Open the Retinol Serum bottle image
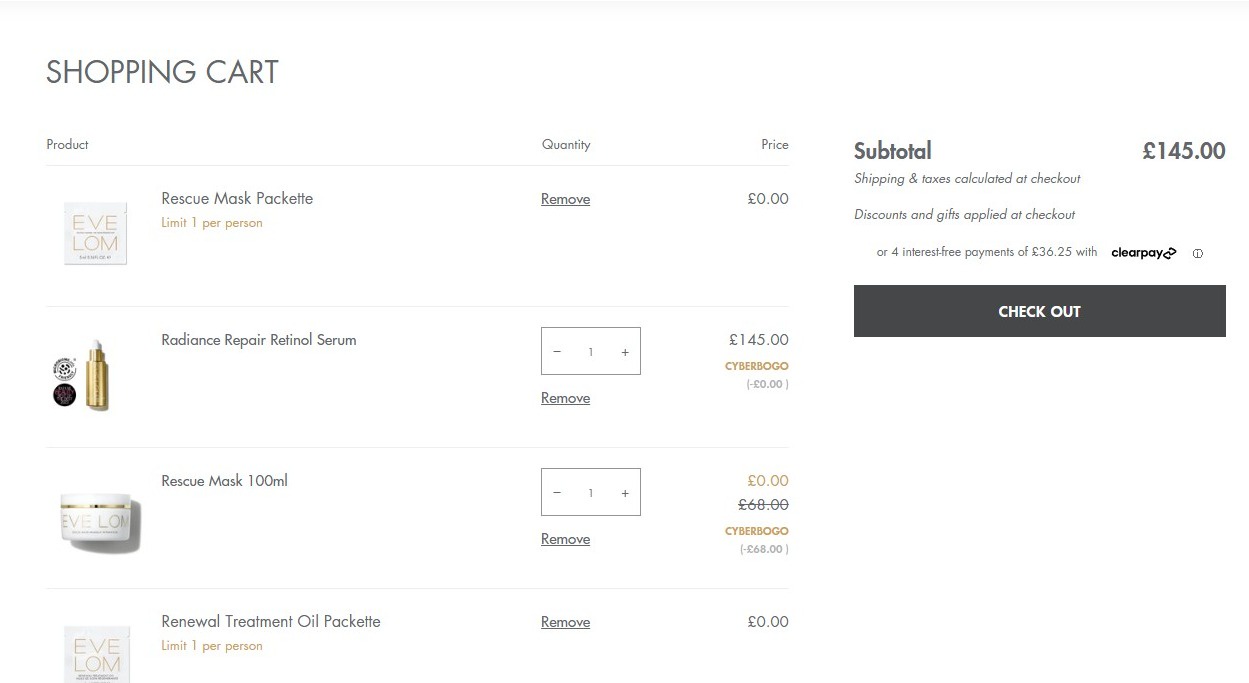 click(x=96, y=375)
